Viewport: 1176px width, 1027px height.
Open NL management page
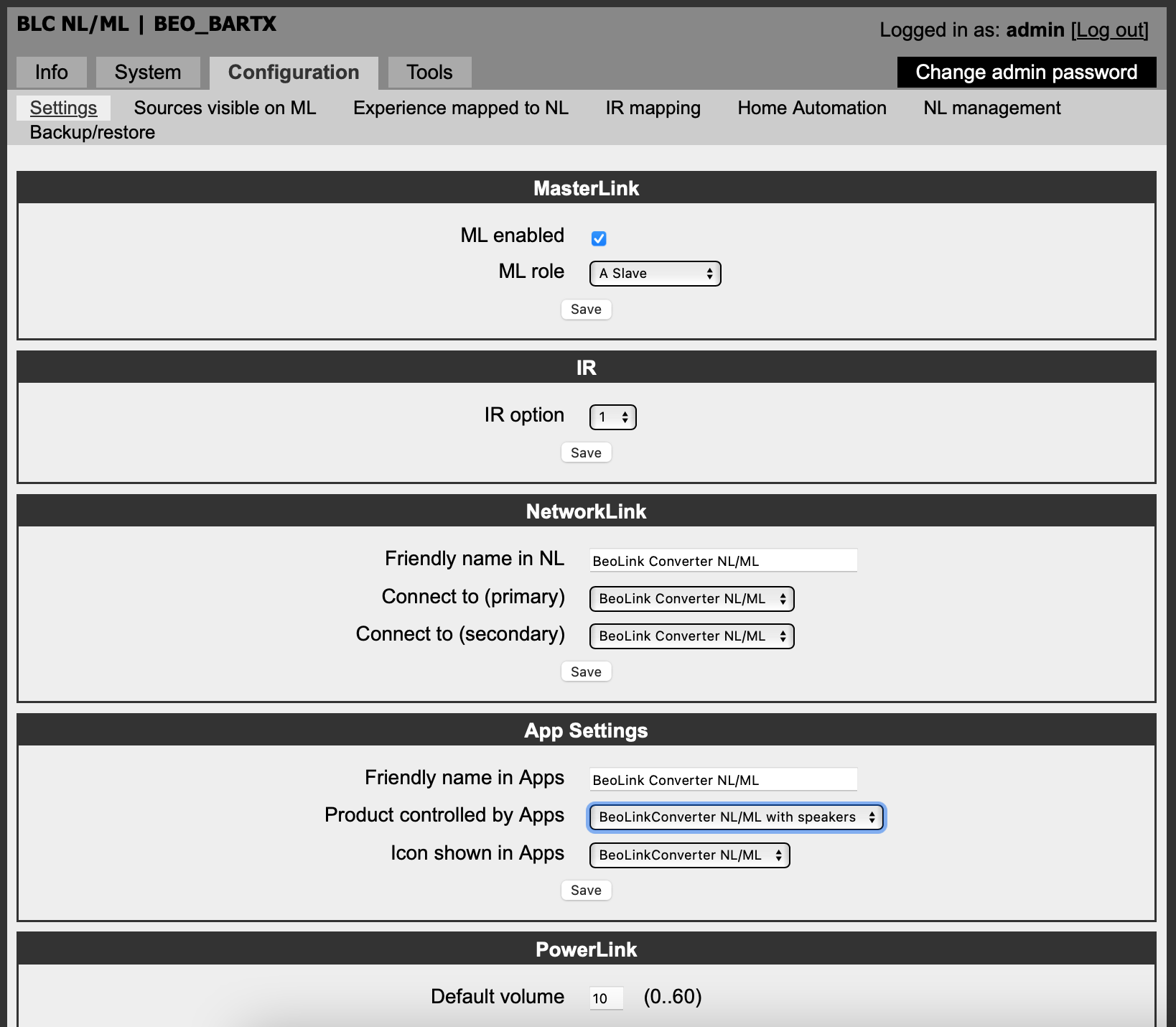(x=991, y=108)
